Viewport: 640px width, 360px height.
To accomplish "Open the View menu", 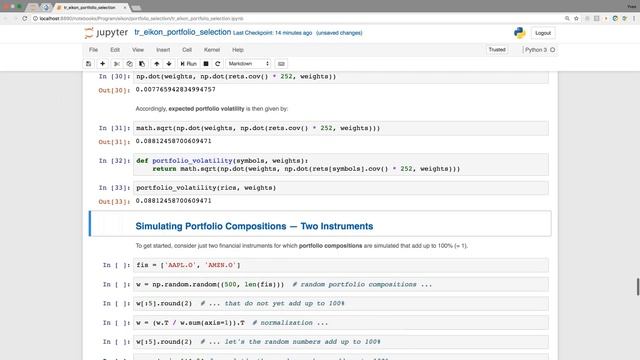I will pos(138,50).
